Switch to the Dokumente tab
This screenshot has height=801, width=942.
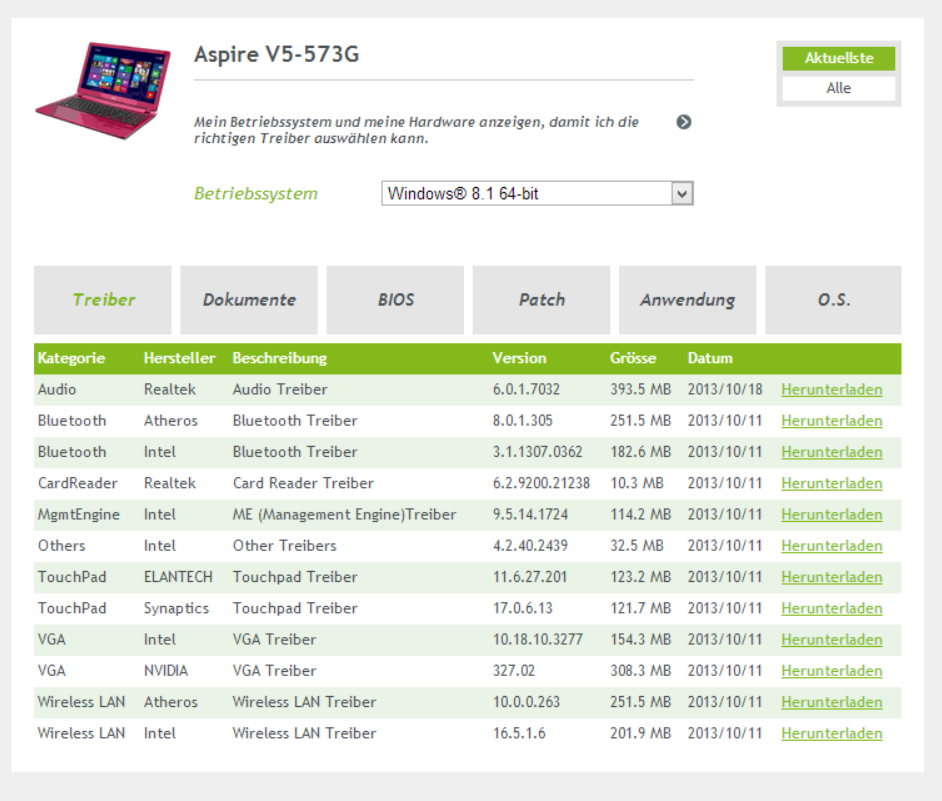pos(249,300)
